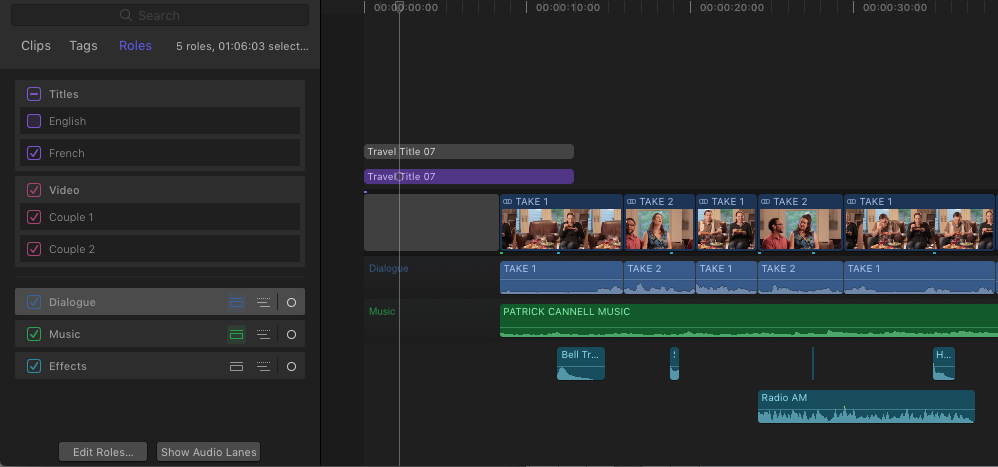The image size is (998, 467).
Task: Focus the Dialogue role circle button
Action: 291,302
